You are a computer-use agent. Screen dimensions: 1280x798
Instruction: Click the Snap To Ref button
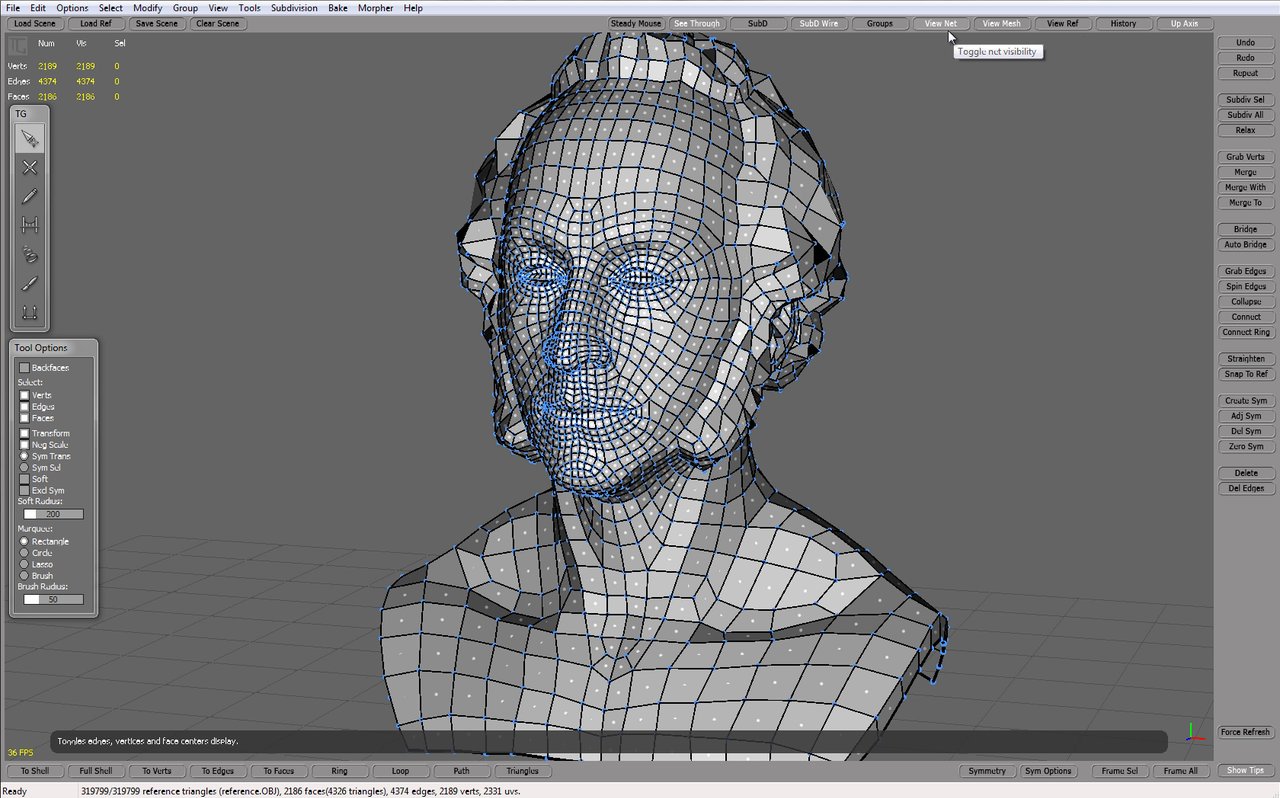pos(1245,374)
